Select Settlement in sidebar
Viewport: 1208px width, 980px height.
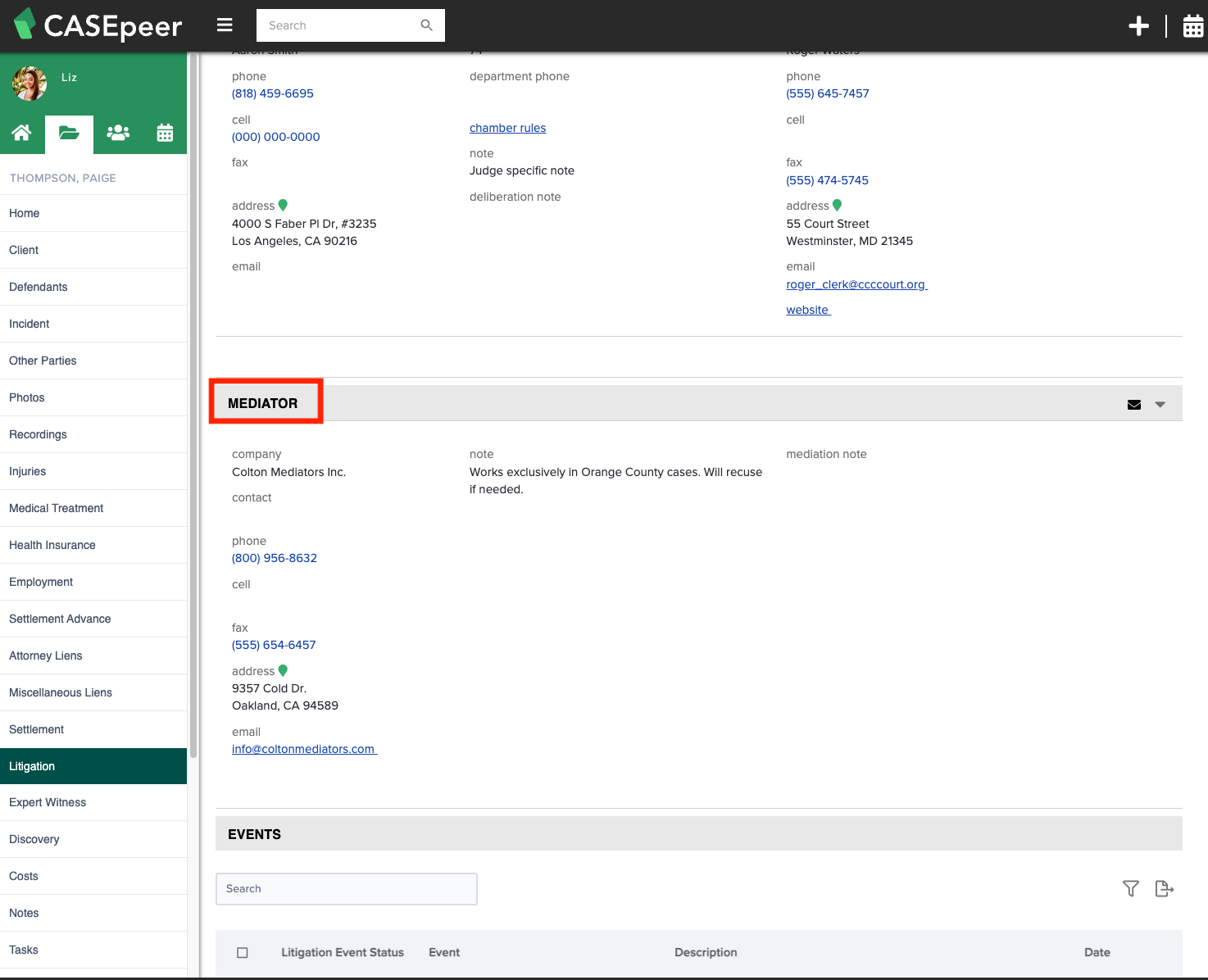coord(93,729)
